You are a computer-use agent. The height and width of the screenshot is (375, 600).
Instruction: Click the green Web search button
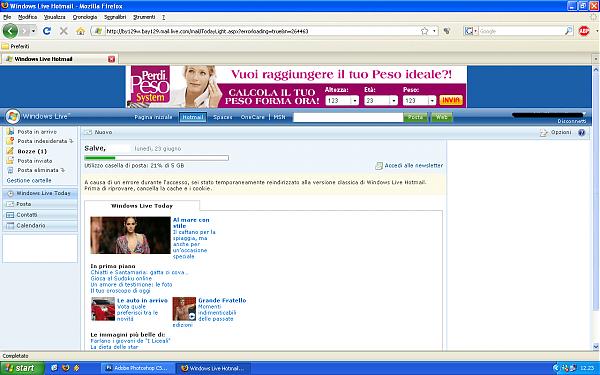point(442,117)
